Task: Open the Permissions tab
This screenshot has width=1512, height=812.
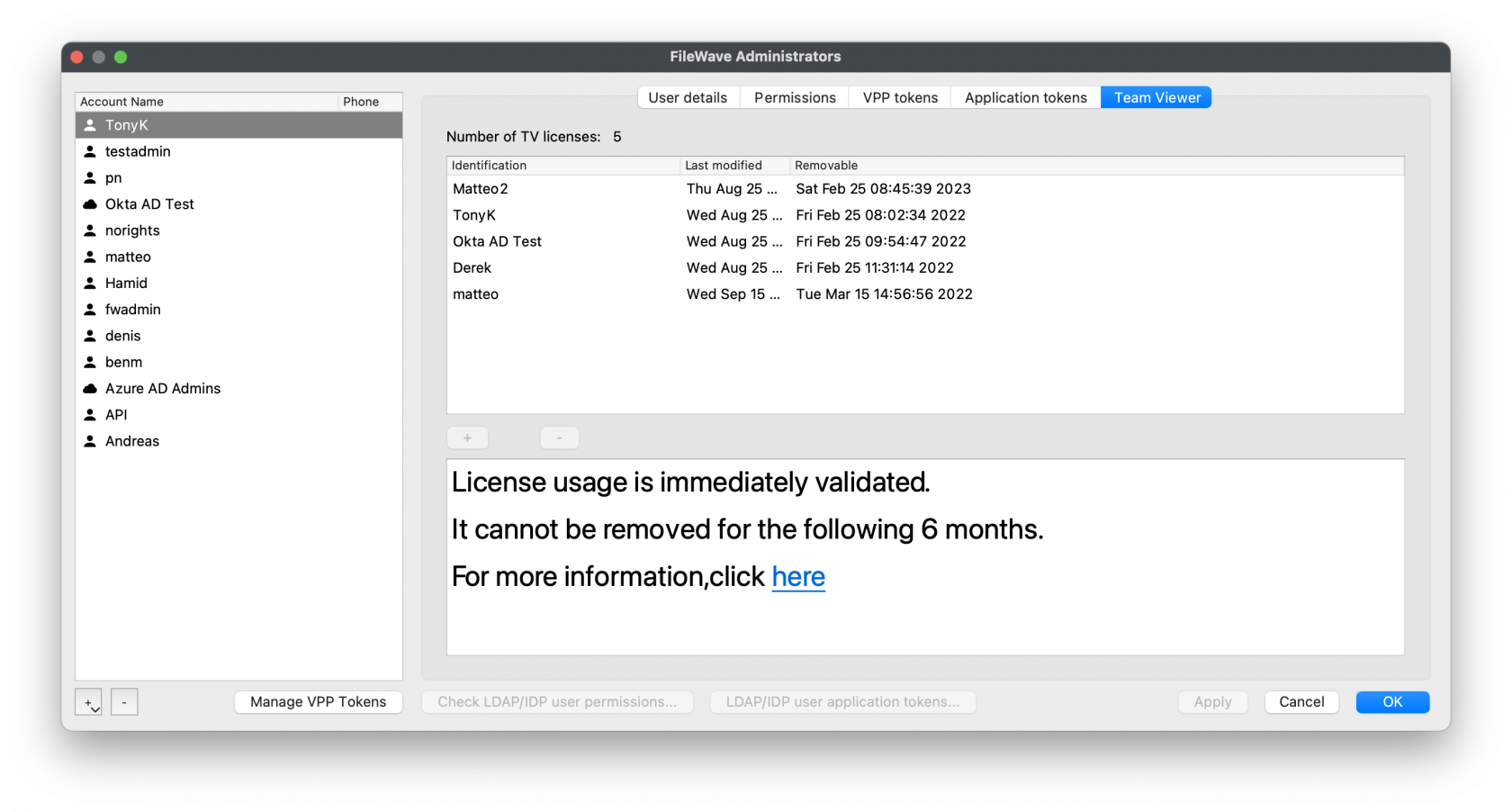Action: (795, 97)
